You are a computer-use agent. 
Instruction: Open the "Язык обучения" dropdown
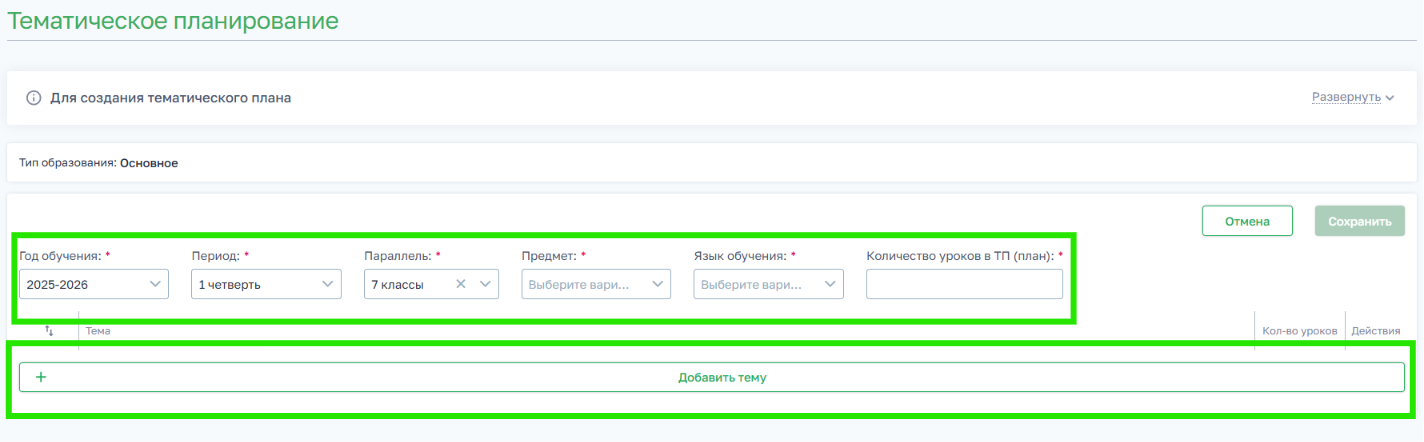pos(769,284)
